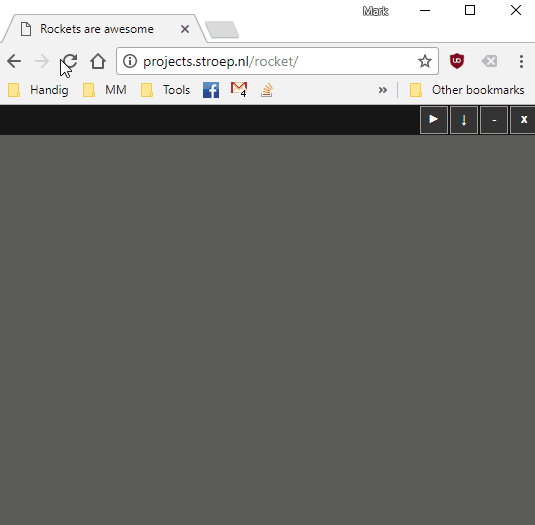
Task: Click the minus button in page toolbar
Action: [x=494, y=120]
